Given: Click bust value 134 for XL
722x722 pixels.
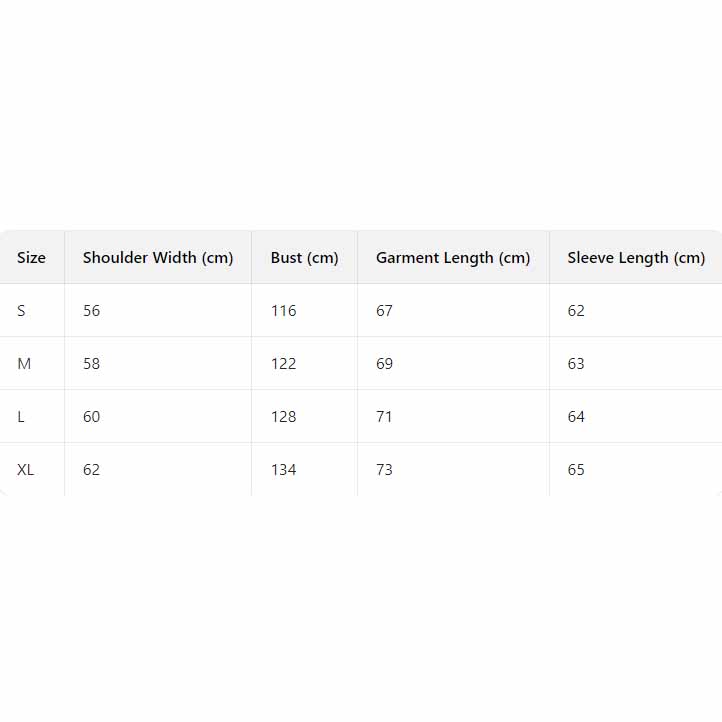Looking at the screenshot, I should point(283,470).
